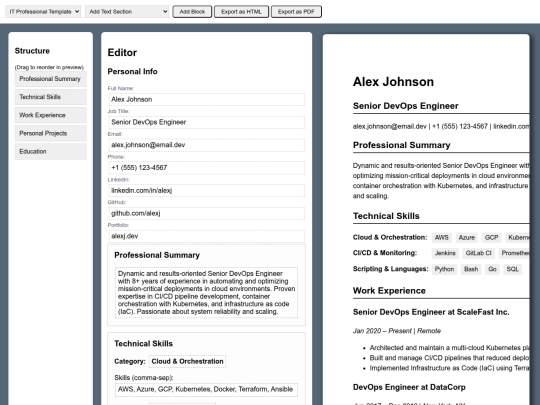
Task: Edit the Email input field
Action: pos(207,145)
